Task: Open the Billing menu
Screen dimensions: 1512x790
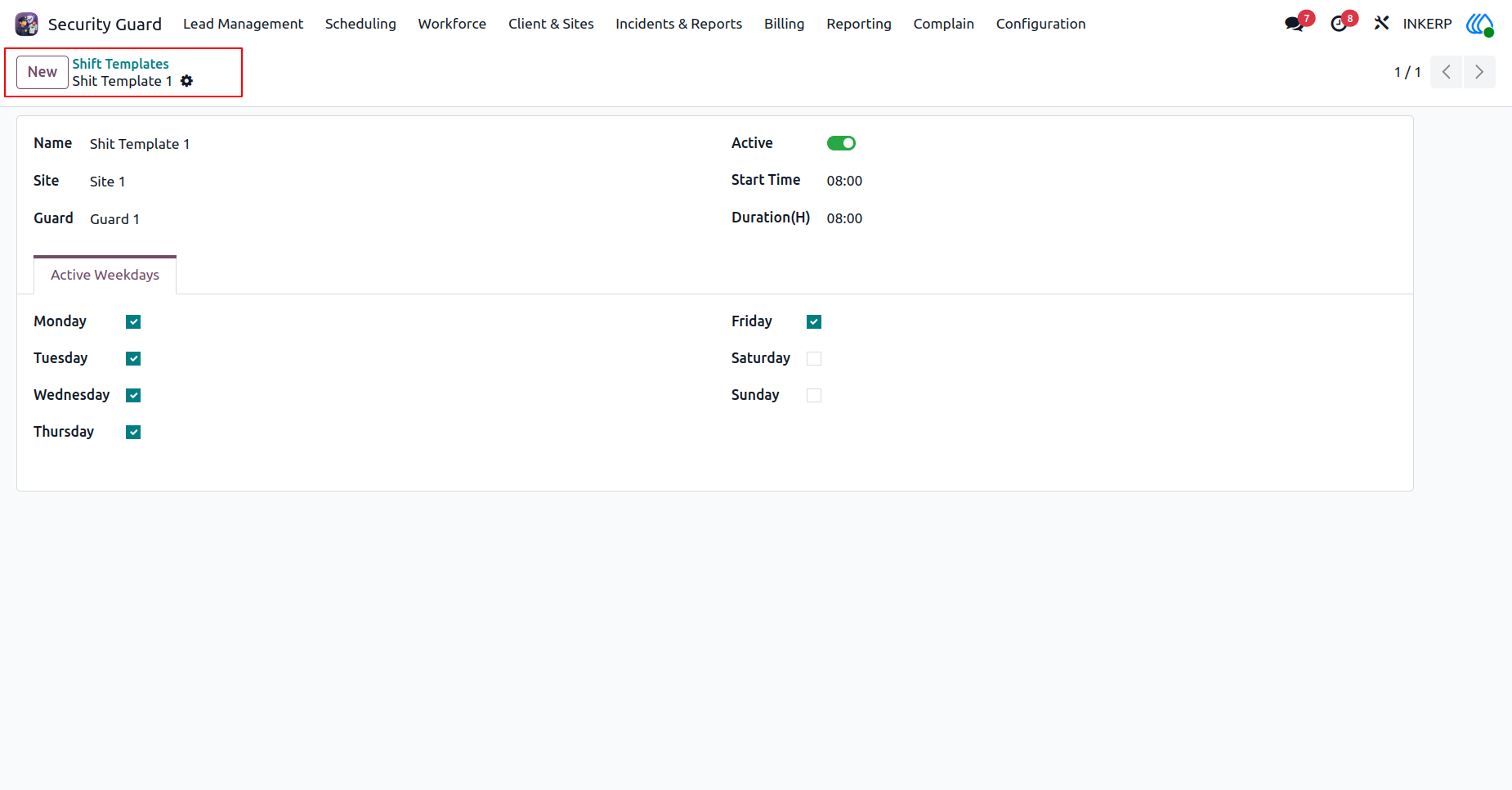Action: click(784, 24)
